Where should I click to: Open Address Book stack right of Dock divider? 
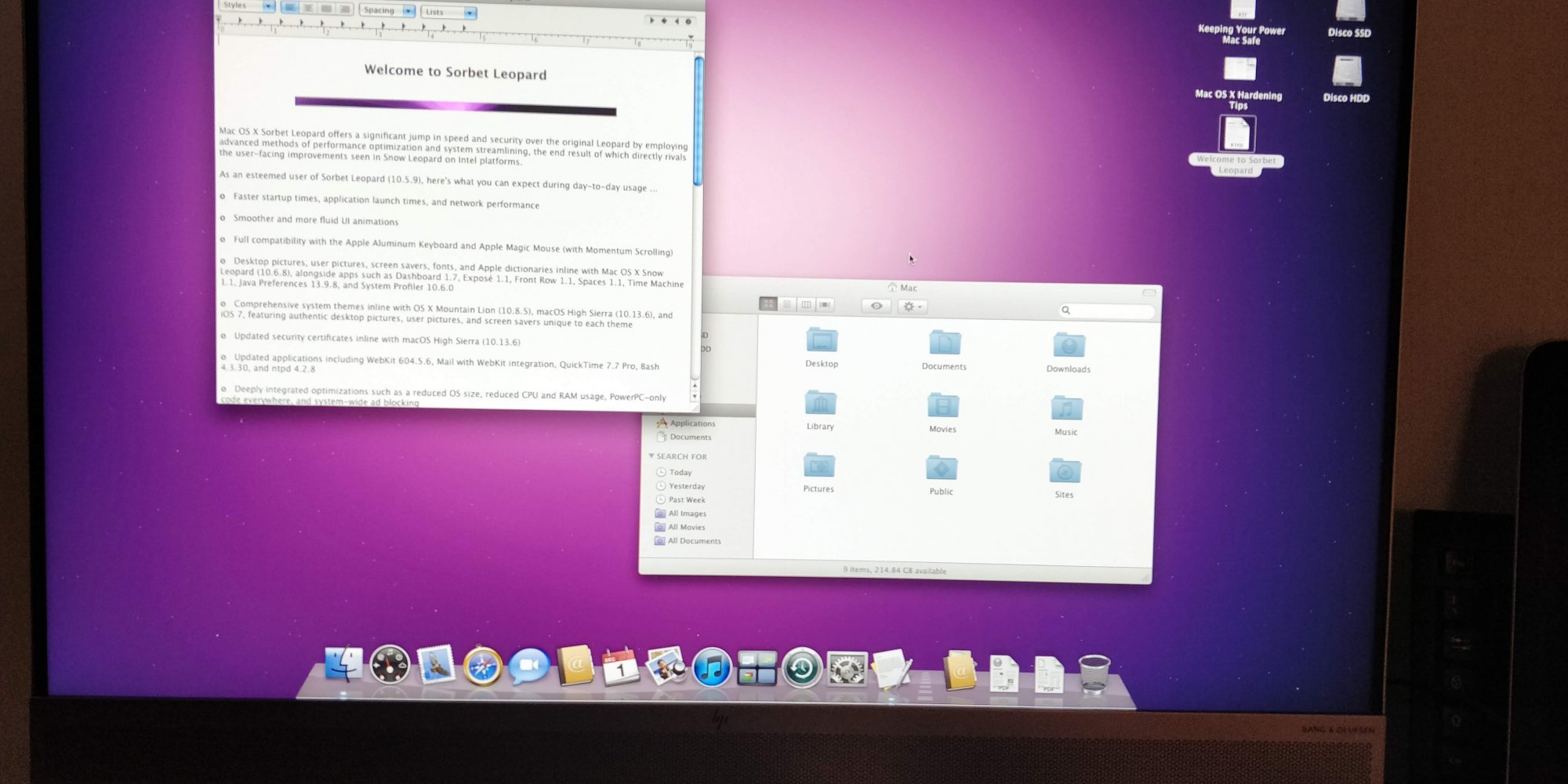point(960,672)
